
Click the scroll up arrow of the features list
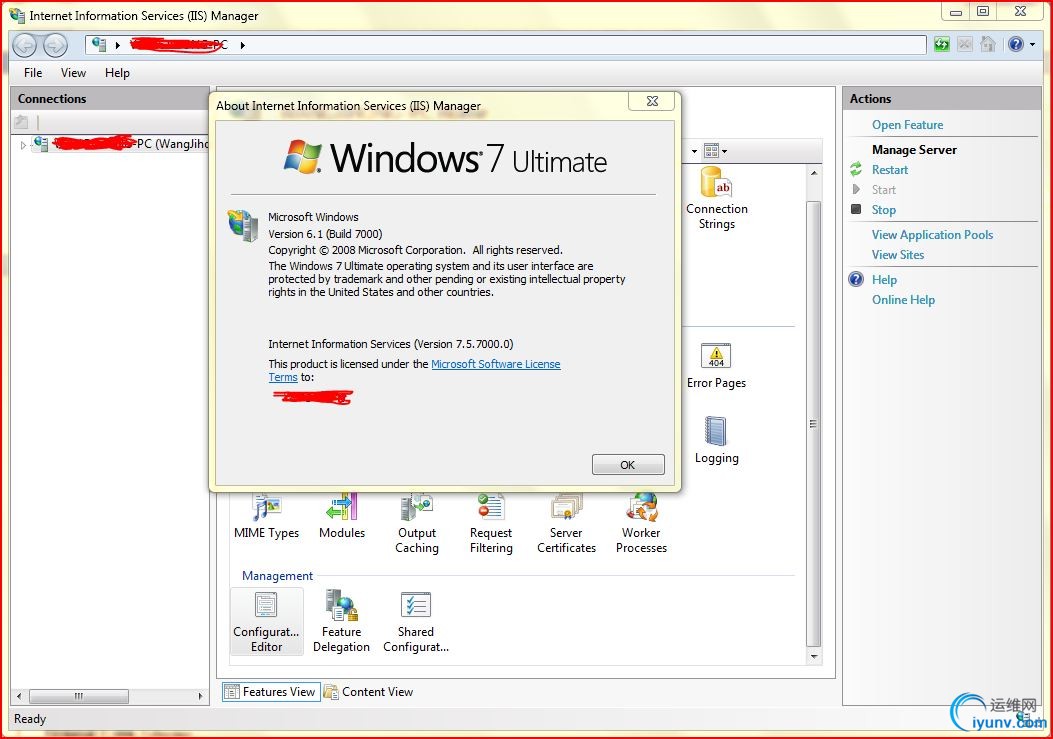click(x=813, y=173)
